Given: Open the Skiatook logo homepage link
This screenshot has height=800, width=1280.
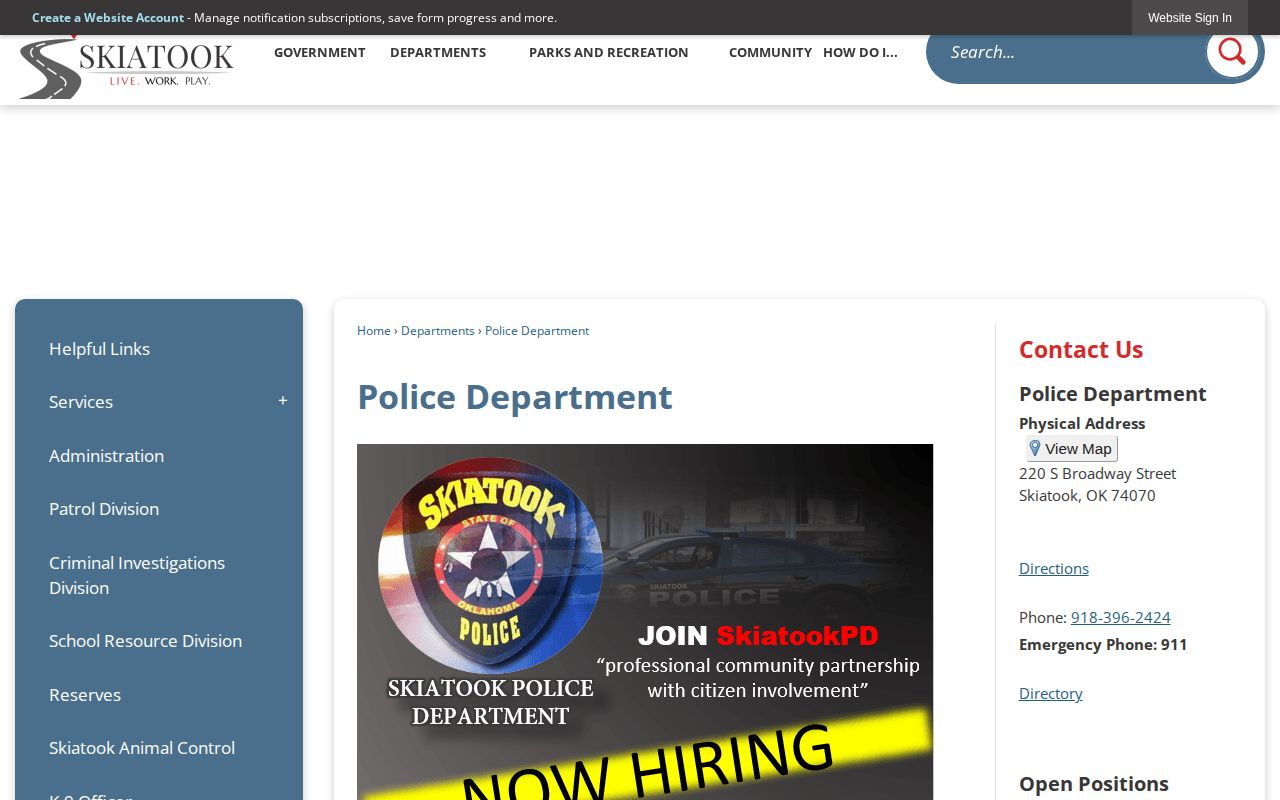Looking at the screenshot, I should point(127,68).
